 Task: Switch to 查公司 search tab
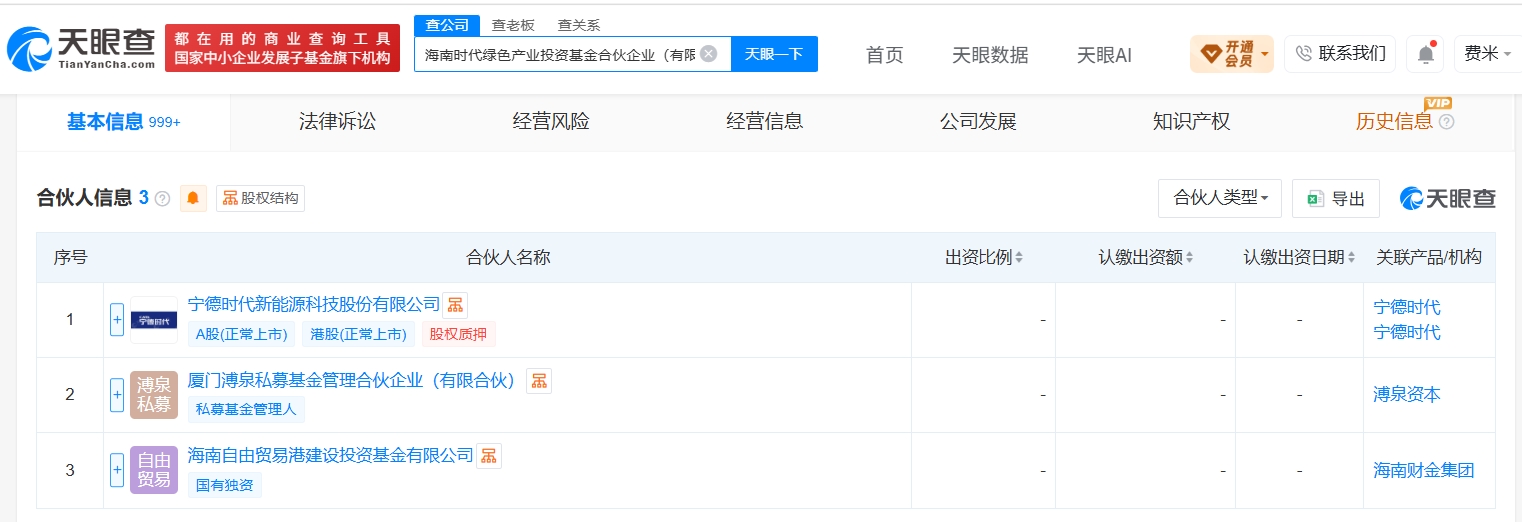(x=446, y=25)
